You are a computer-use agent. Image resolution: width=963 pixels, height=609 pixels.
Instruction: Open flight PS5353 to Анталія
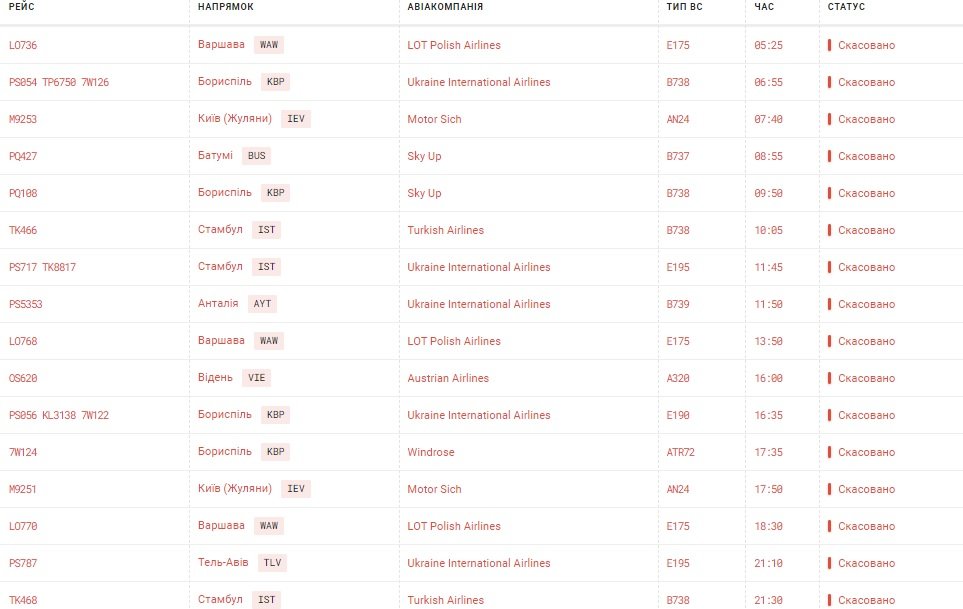click(25, 304)
